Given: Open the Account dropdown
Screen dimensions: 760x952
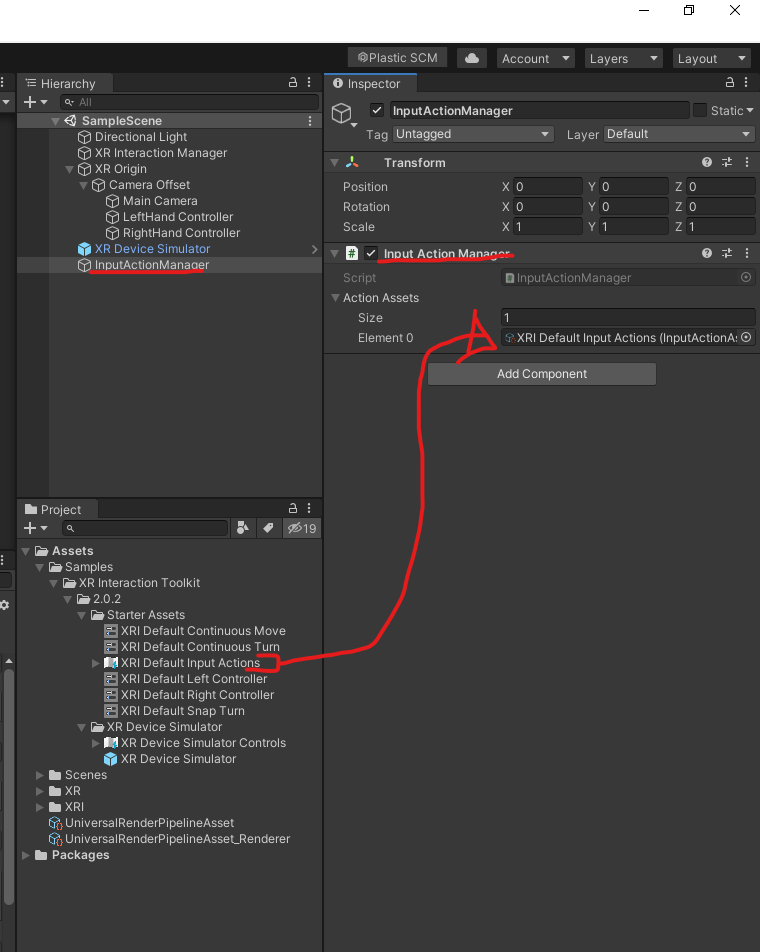Looking at the screenshot, I should tap(535, 58).
